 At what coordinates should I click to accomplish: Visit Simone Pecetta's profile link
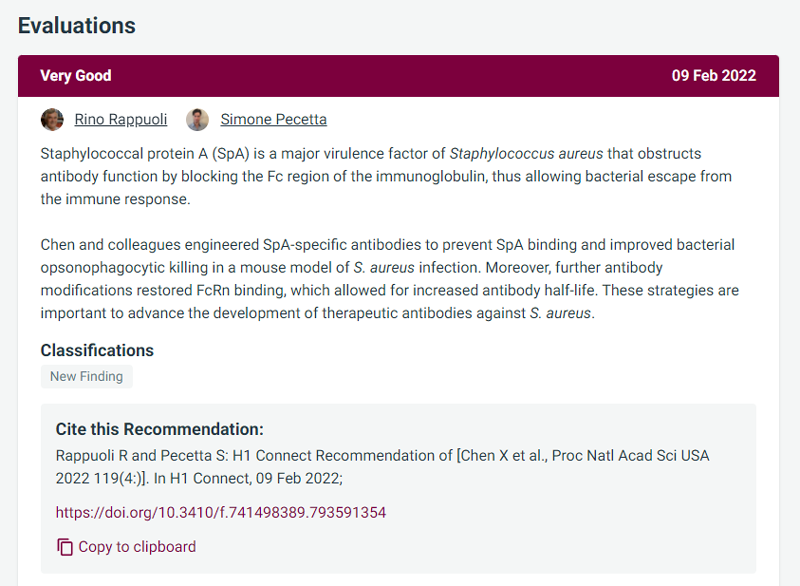click(273, 119)
